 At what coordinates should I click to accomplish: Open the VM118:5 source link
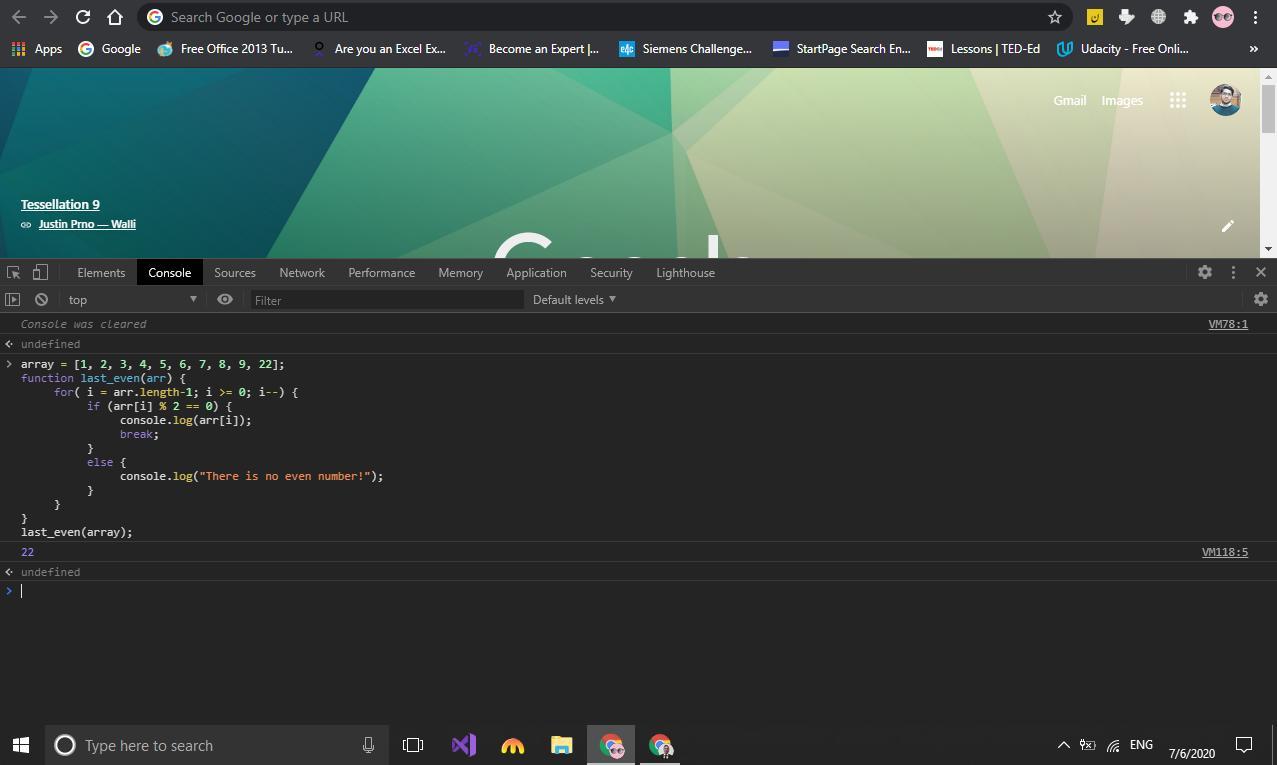[x=1224, y=552]
